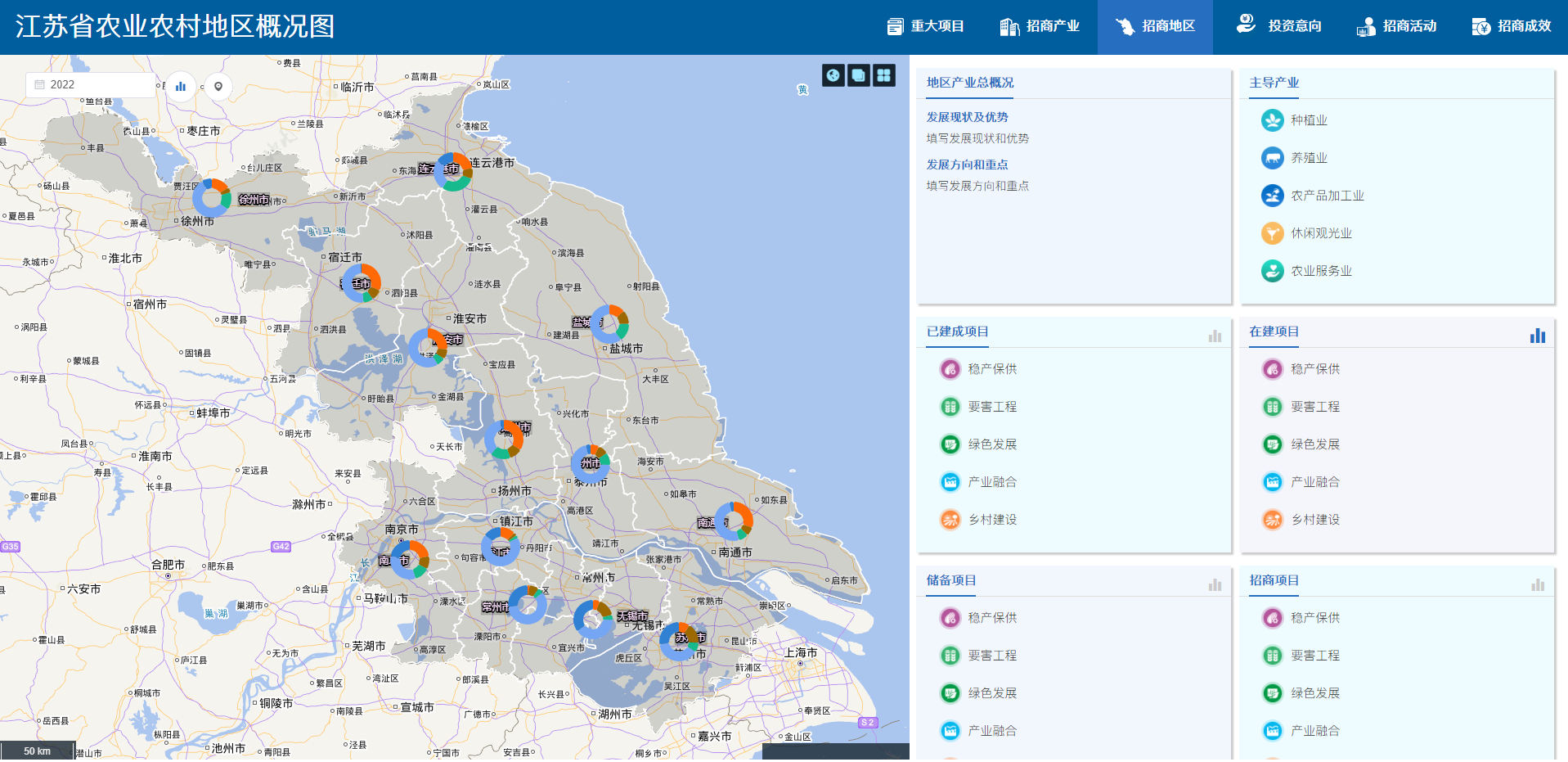This screenshot has height=762, width=1568.
Task: Click the round bar chart button on map
Action: [x=181, y=86]
